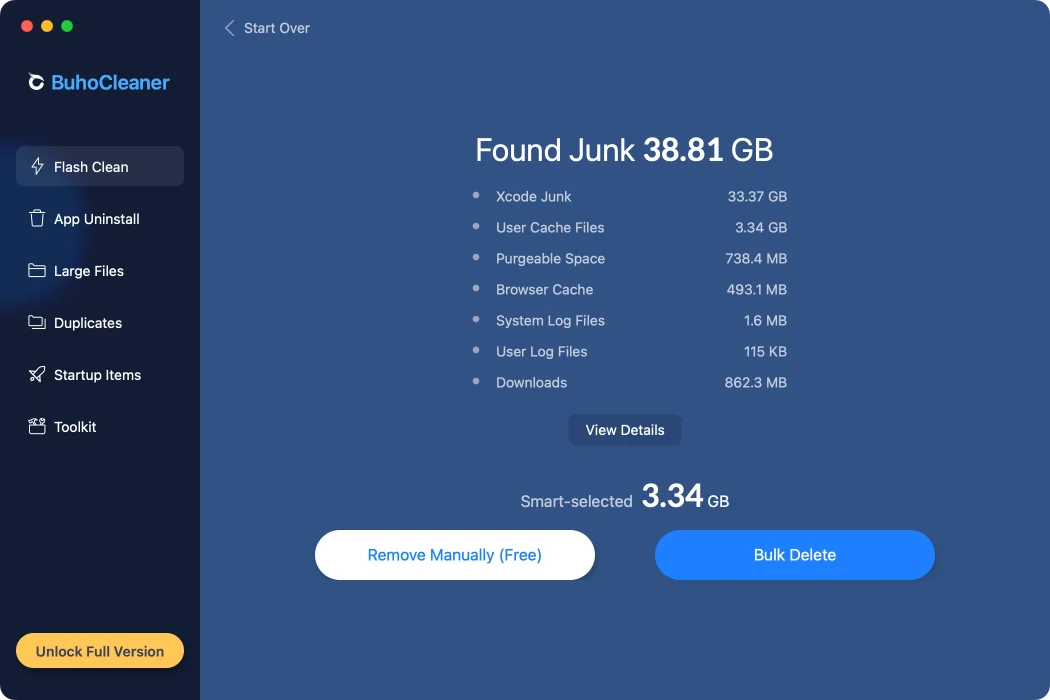1050x700 pixels.
Task: Click the Bulk Delete button
Action: point(795,555)
